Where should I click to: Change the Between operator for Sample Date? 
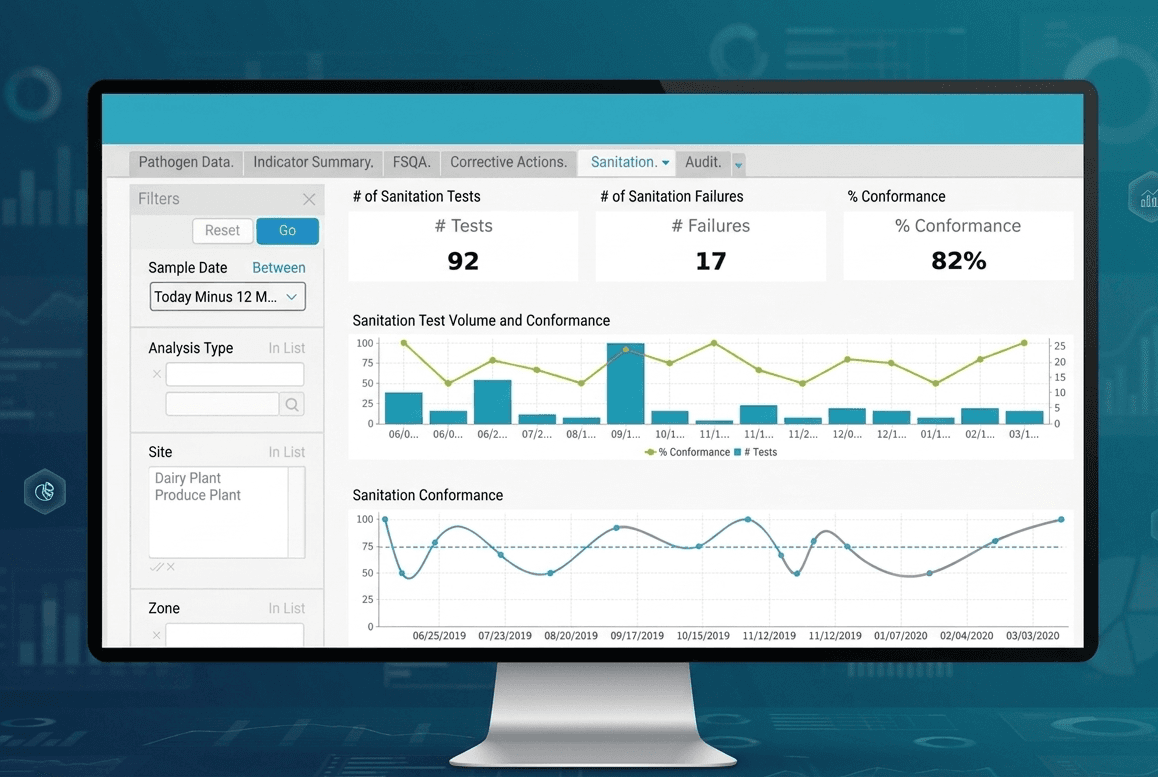click(x=278, y=267)
